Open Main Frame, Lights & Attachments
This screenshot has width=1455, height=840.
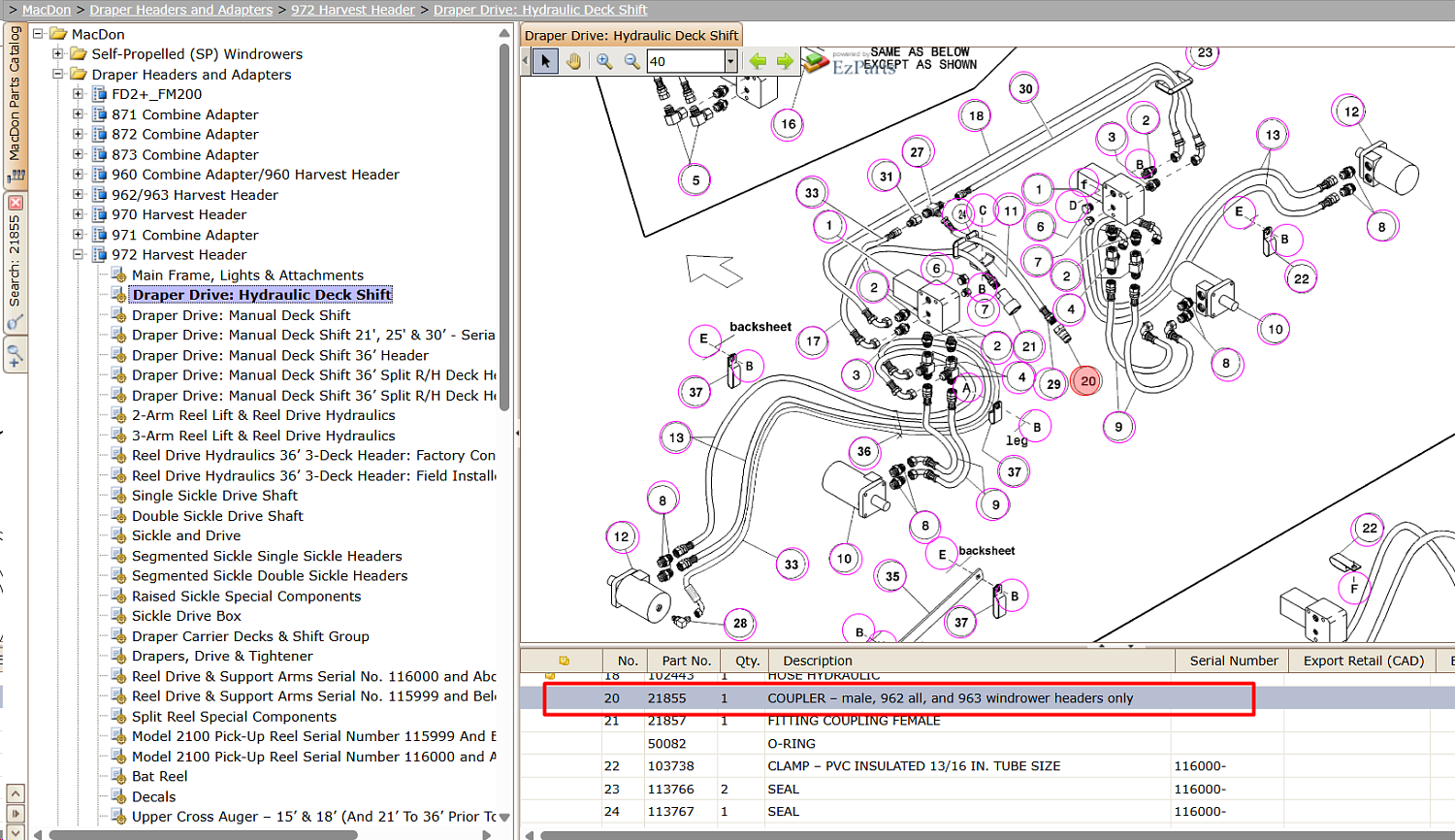point(247,275)
